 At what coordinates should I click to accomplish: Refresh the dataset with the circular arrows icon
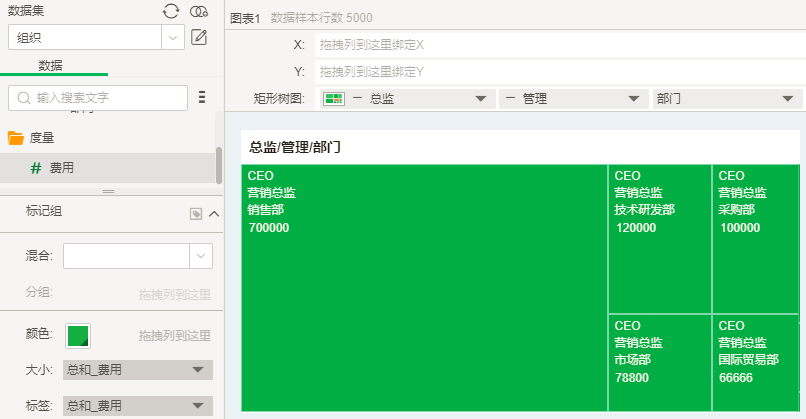coord(171,11)
